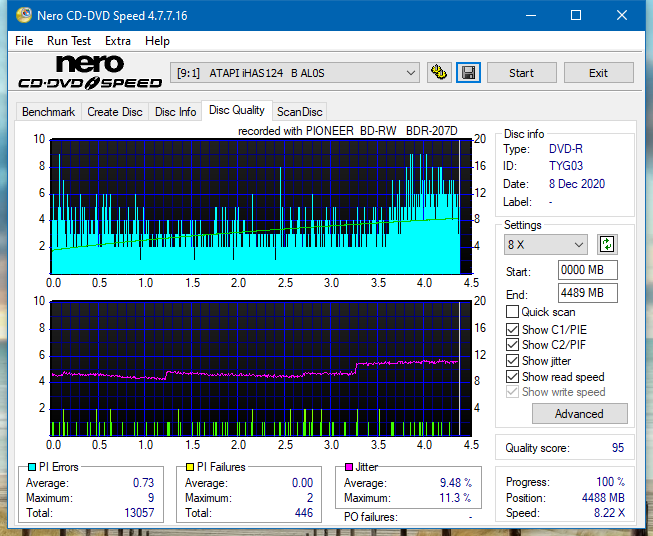Switch to the Benchmark tab
This screenshot has width=653, height=536.
[48, 112]
